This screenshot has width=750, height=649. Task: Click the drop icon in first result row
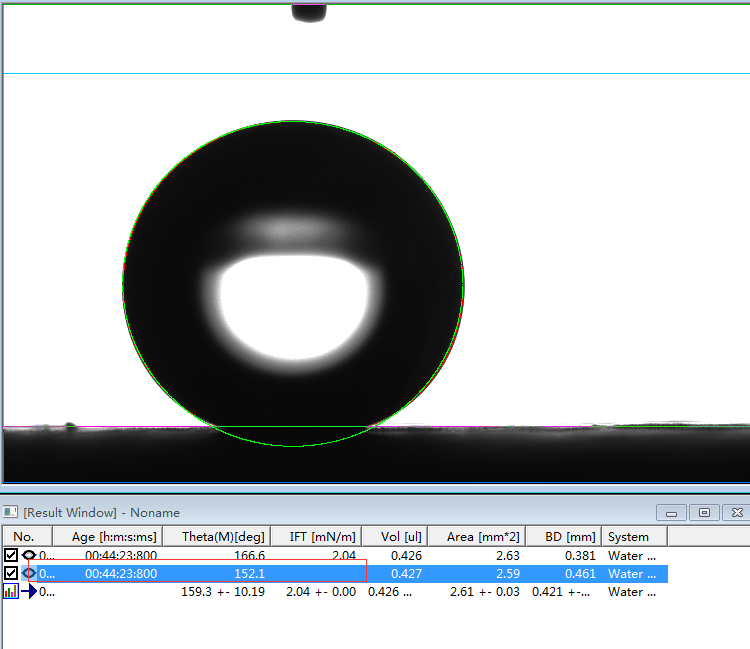(28, 555)
